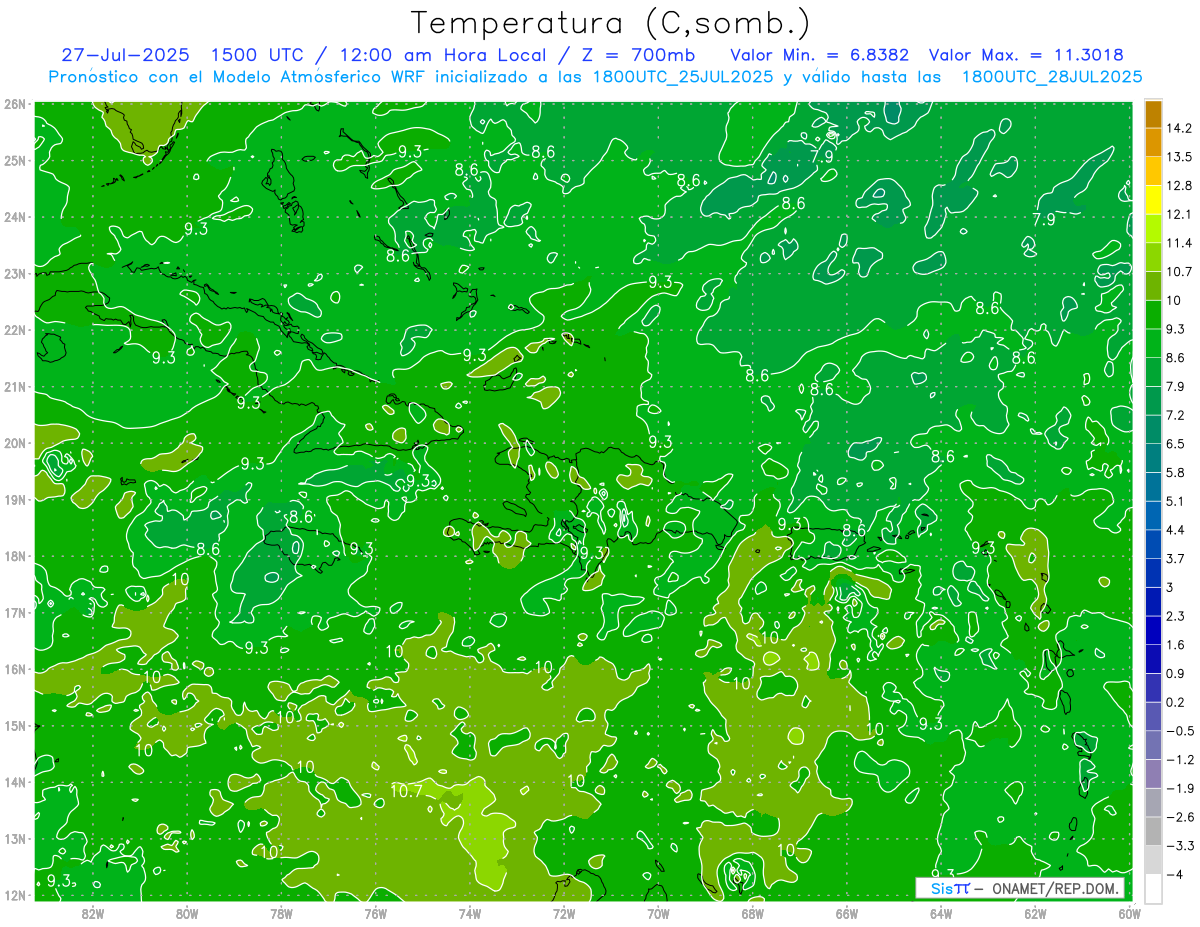Click the "-4" color scale label
The image size is (1200, 927).
(x=1174, y=875)
